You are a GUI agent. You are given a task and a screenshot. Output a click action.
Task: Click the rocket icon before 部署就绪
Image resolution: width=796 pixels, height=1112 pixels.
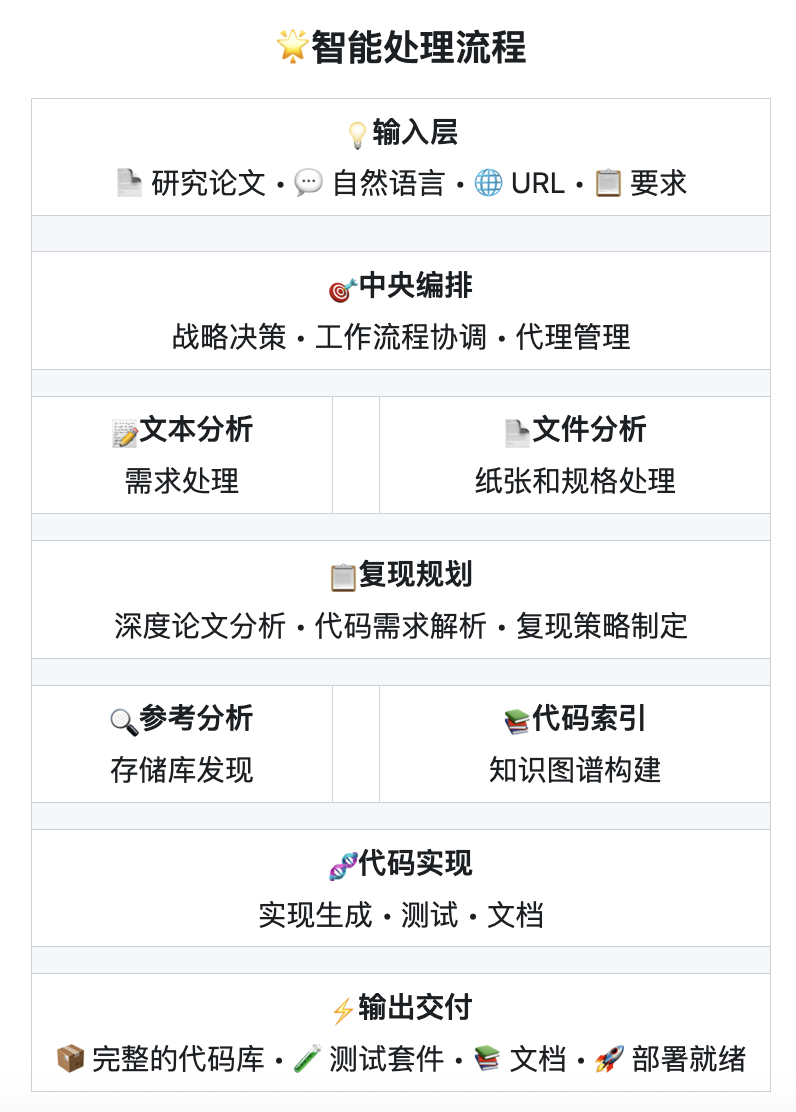(x=609, y=1059)
